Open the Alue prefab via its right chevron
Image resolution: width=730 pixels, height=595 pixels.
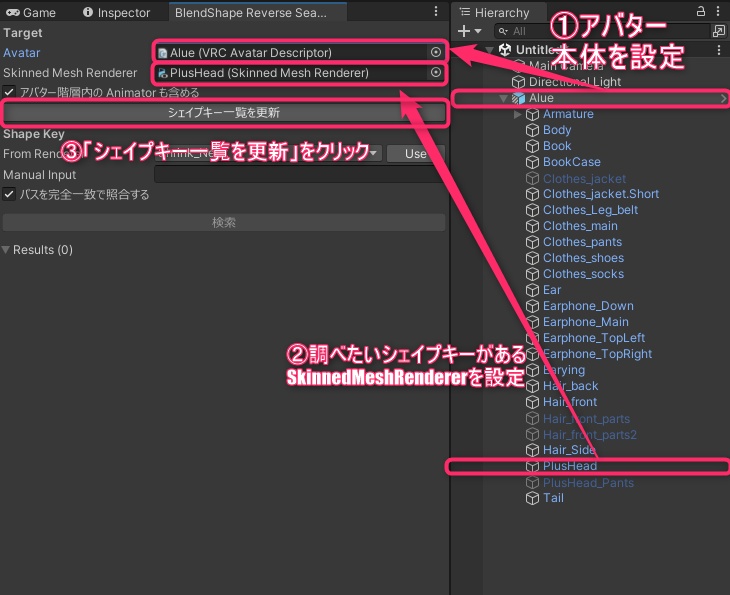click(723, 98)
